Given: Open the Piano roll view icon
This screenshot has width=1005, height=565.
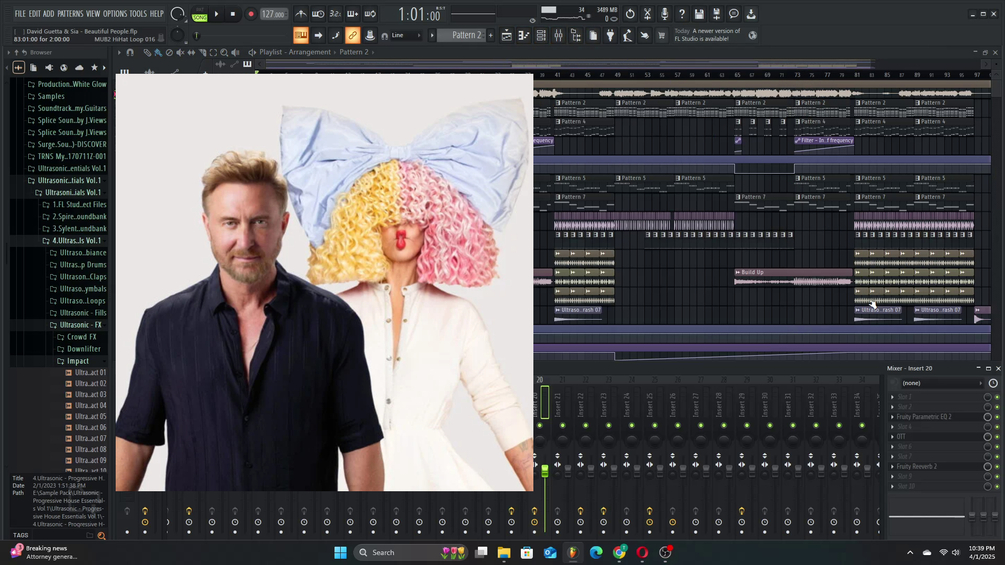Looking at the screenshot, I should pos(524,35).
